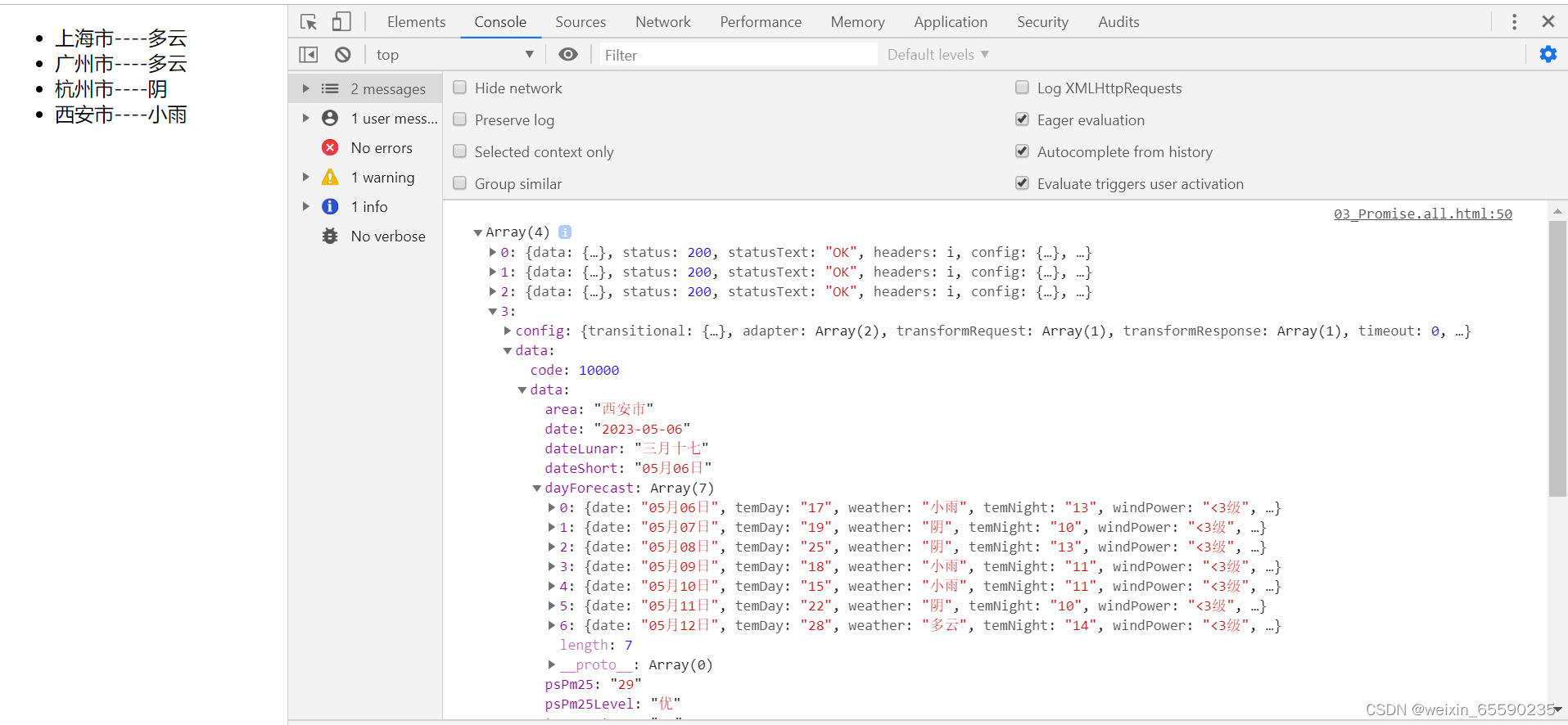Screen dimensions: 1568x725
Task: Switch to the Network tab
Action: click(x=663, y=22)
